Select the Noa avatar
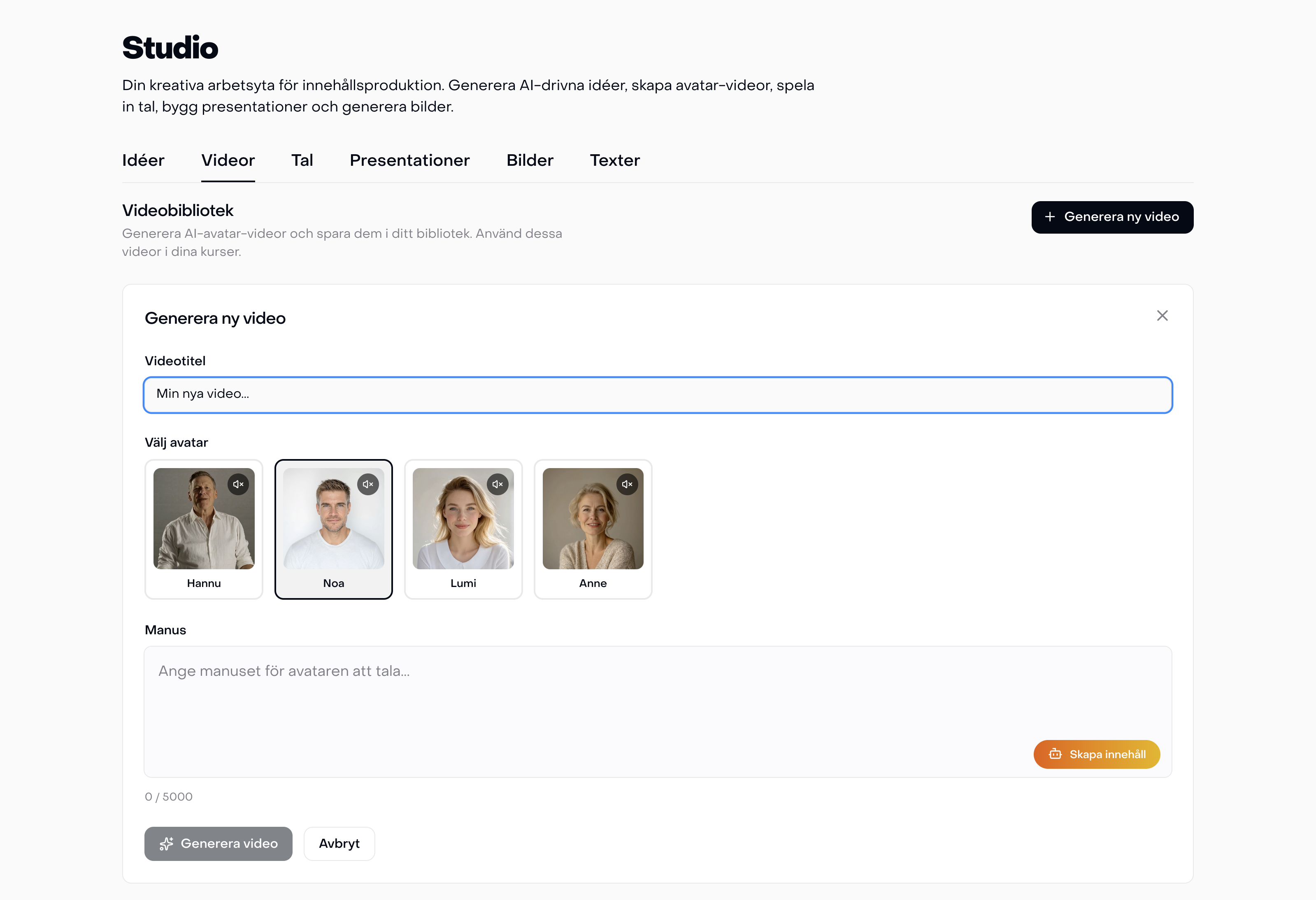The height and width of the screenshot is (900, 1316). (x=334, y=529)
